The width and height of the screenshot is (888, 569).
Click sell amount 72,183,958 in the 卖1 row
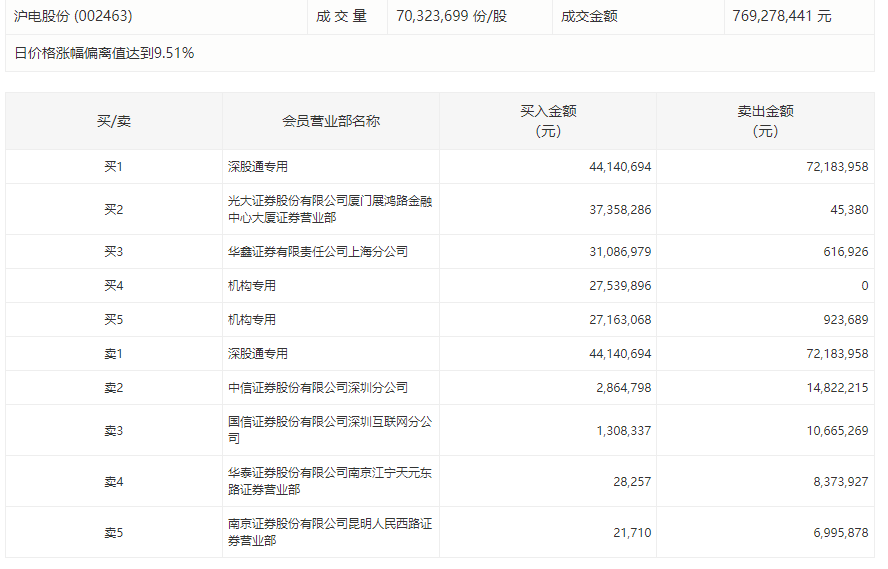point(837,353)
